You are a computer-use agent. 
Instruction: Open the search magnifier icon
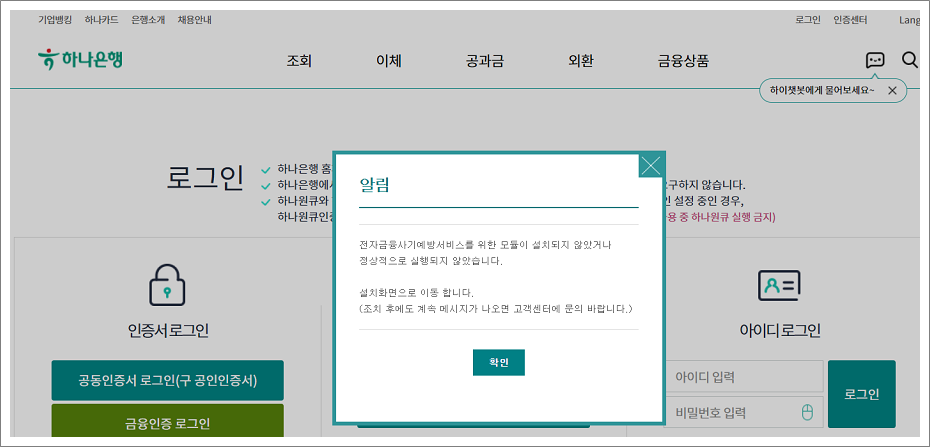(910, 59)
